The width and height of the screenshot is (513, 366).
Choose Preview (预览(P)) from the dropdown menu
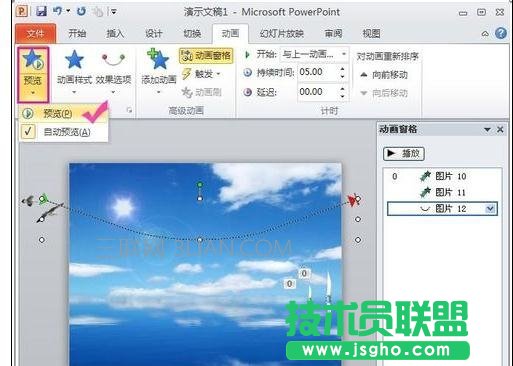63,114
